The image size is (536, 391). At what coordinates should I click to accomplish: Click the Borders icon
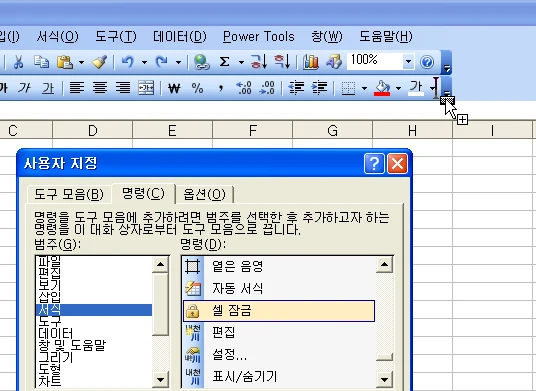tap(348, 88)
